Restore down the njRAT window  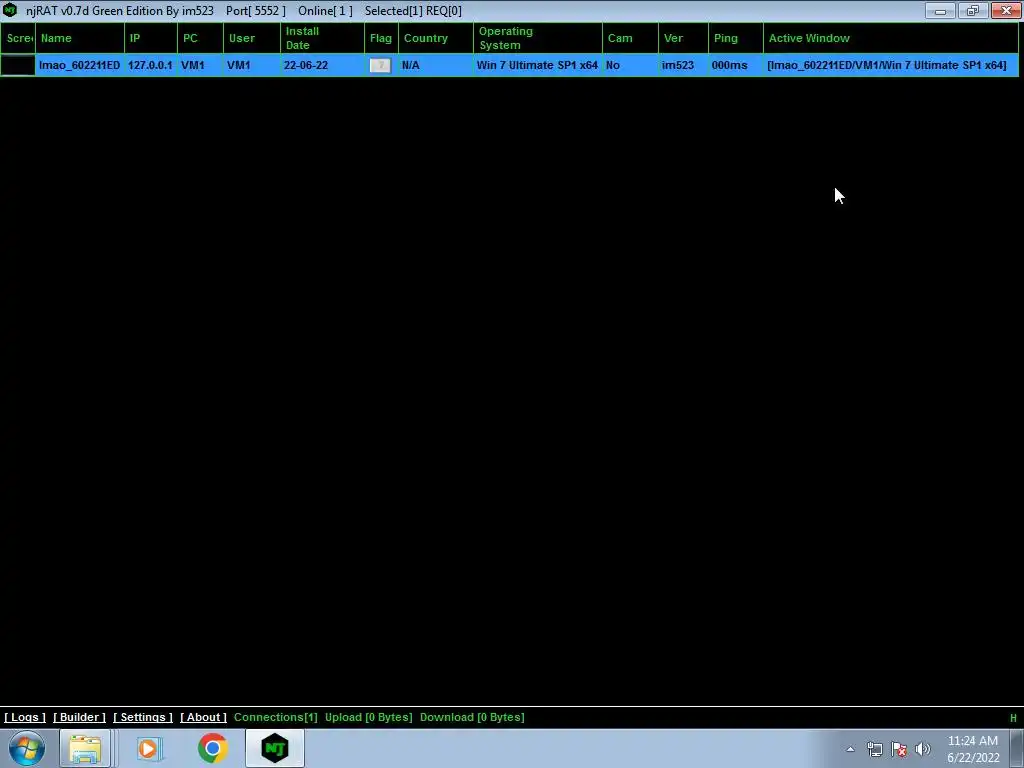[x=973, y=10]
